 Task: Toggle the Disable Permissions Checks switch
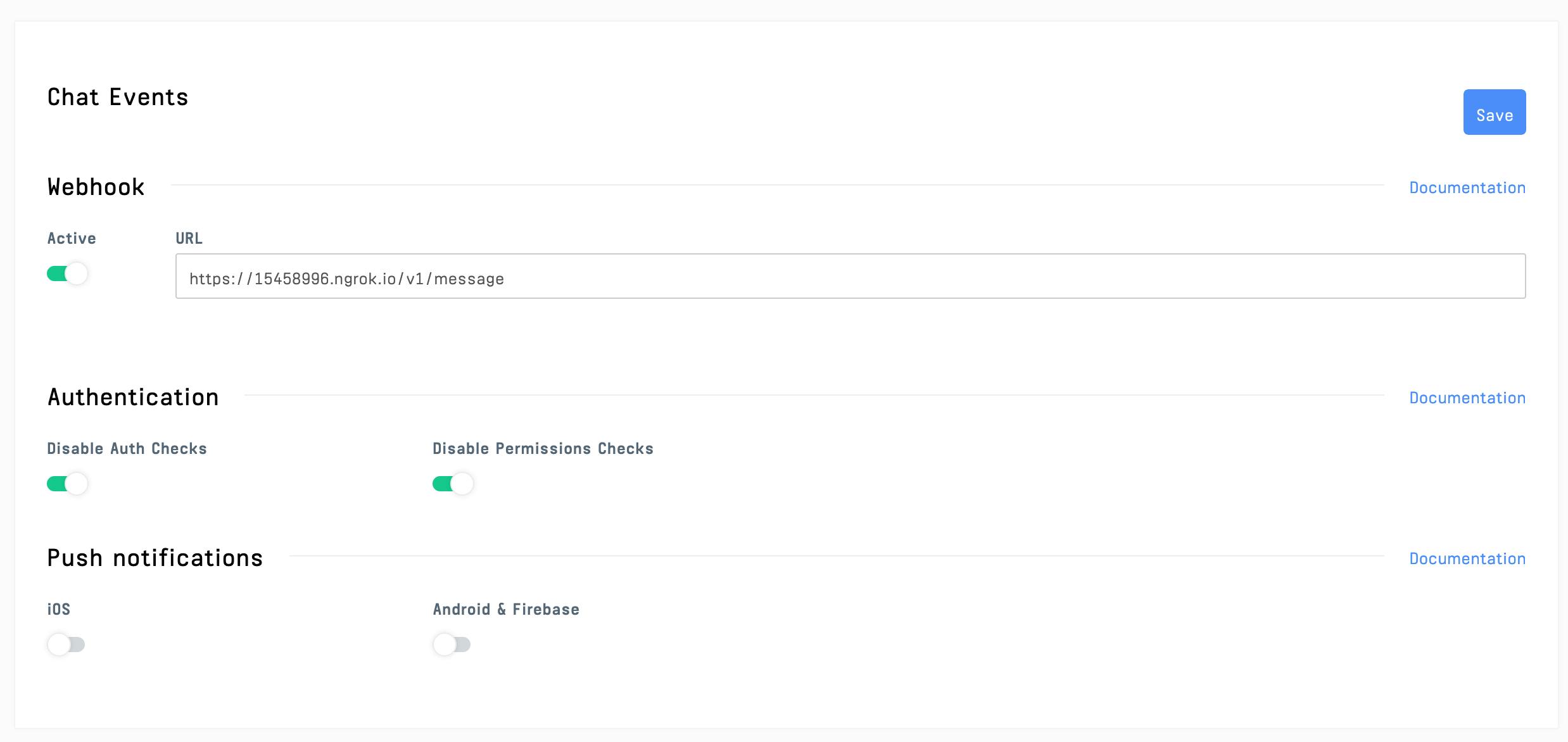pyautogui.click(x=452, y=484)
